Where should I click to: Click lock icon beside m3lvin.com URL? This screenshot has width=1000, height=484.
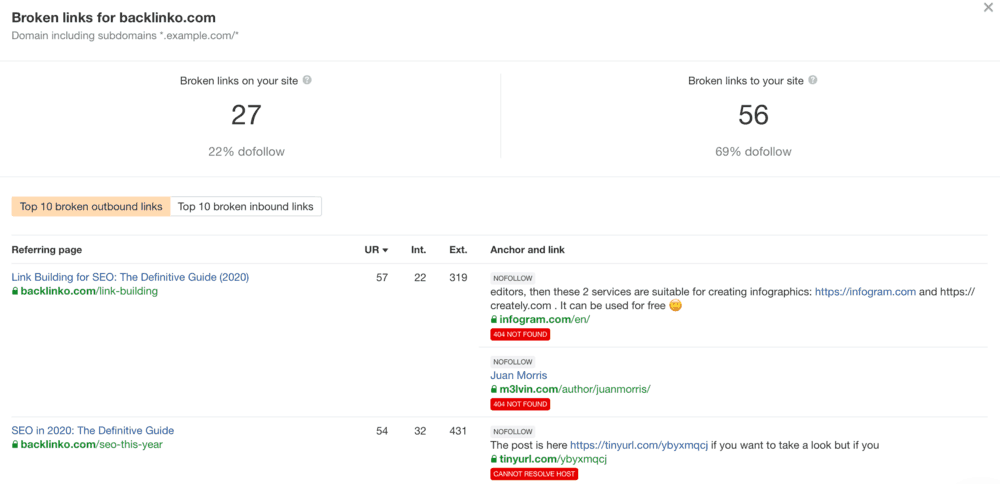(x=494, y=389)
